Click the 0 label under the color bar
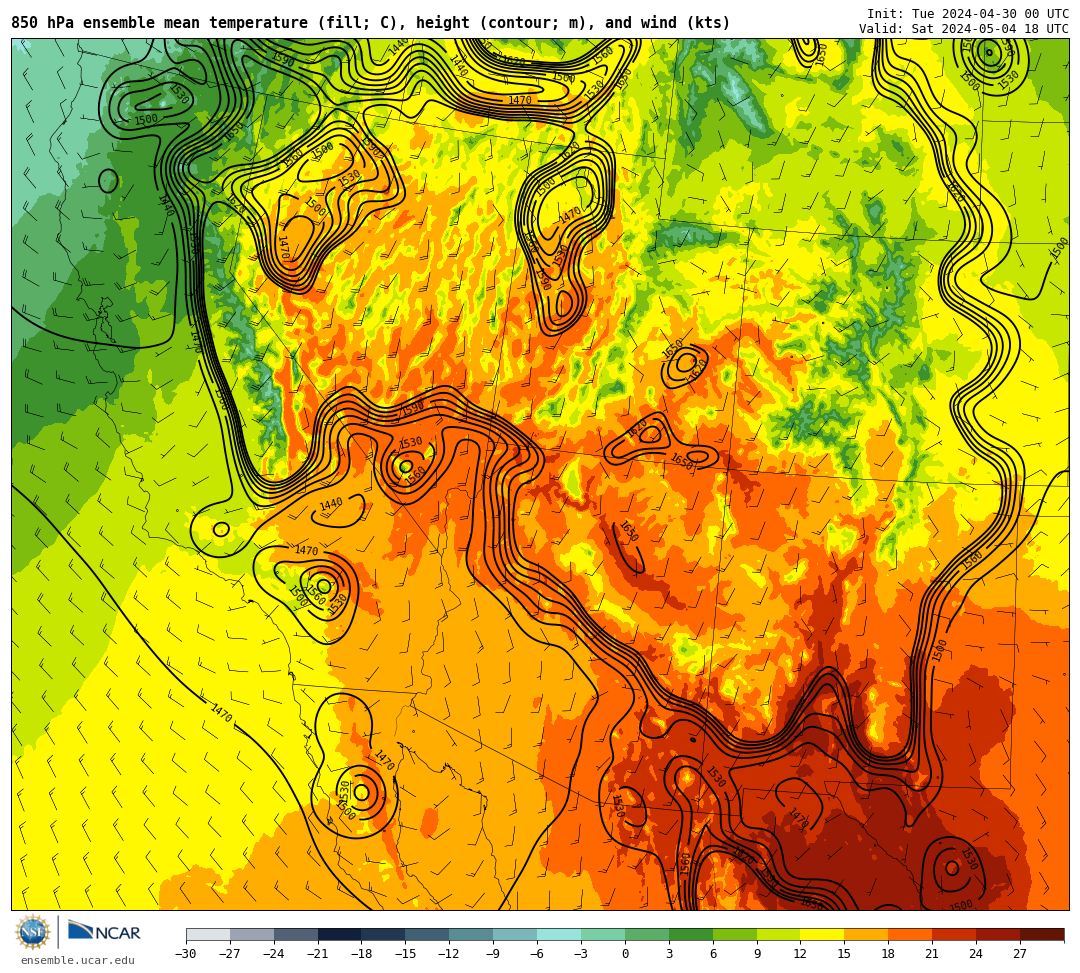Viewport: 1080px width, 973px height. click(625, 954)
